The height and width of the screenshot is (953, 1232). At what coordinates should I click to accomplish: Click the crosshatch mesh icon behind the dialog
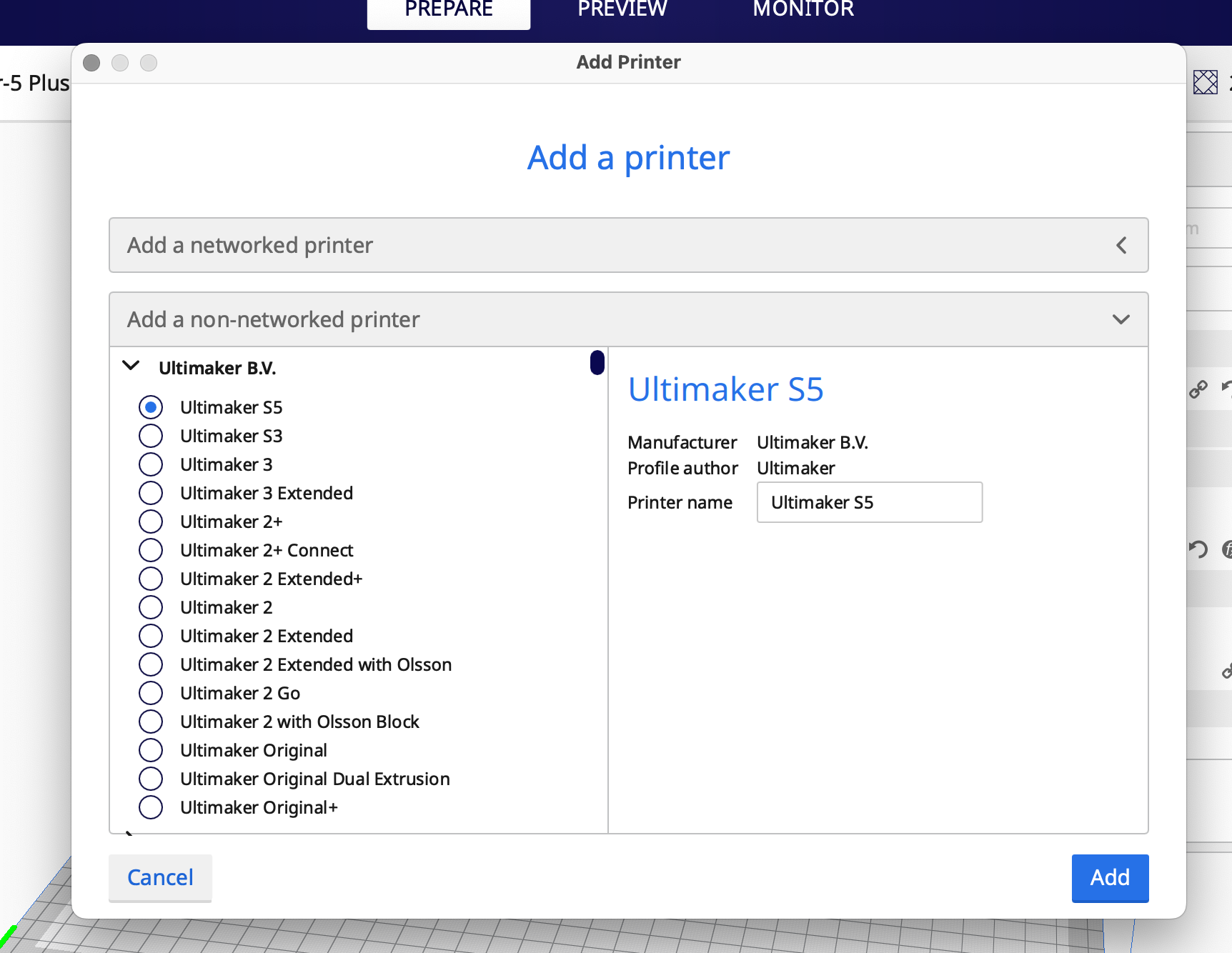1206,82
